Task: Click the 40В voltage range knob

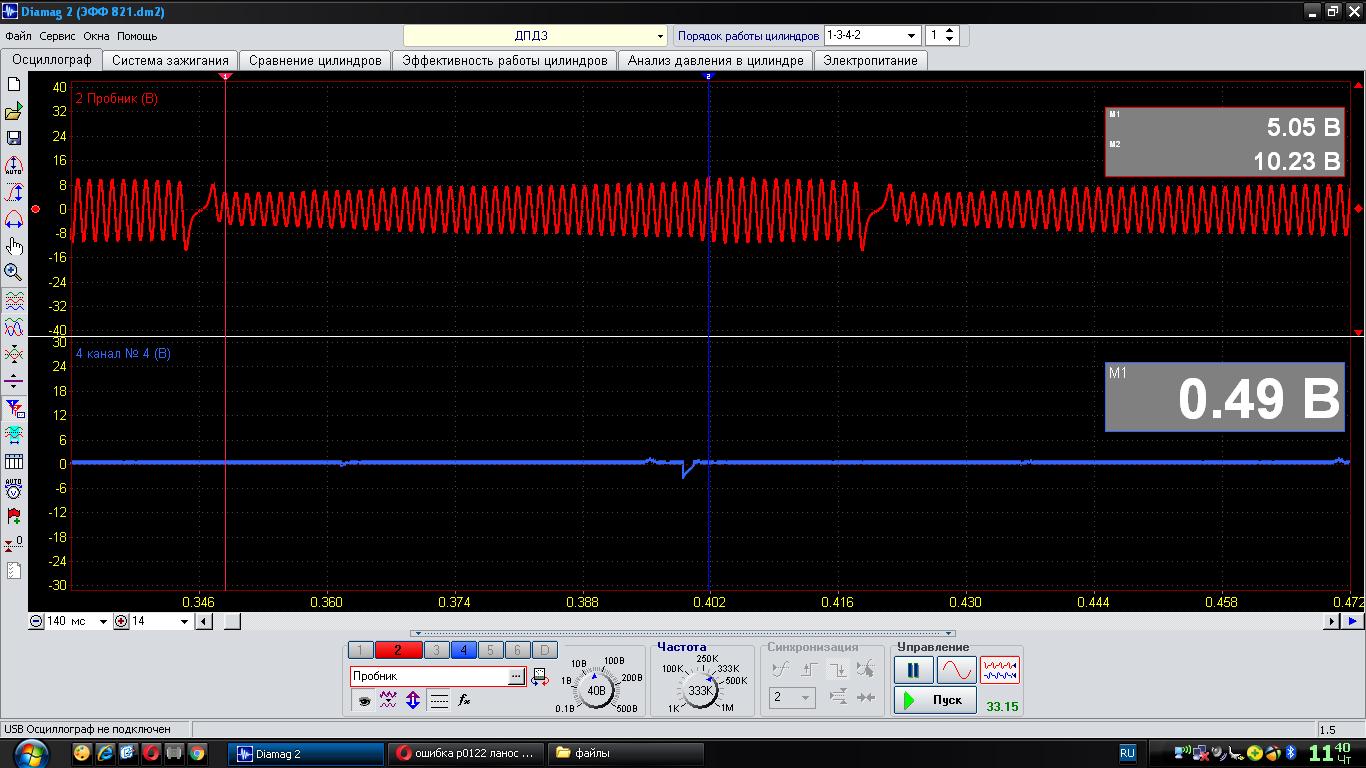Action: click(597, 690)
